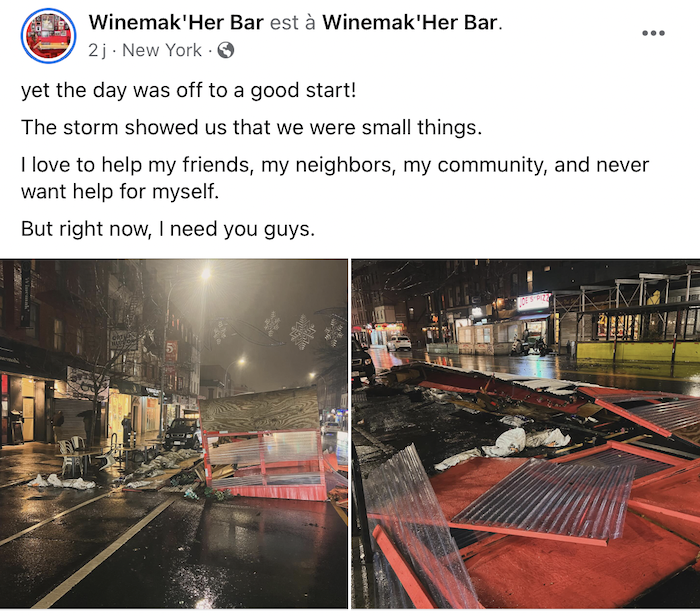Open the right photo of red debris panels
700x616 pixels.
click(x=525, y=433)
